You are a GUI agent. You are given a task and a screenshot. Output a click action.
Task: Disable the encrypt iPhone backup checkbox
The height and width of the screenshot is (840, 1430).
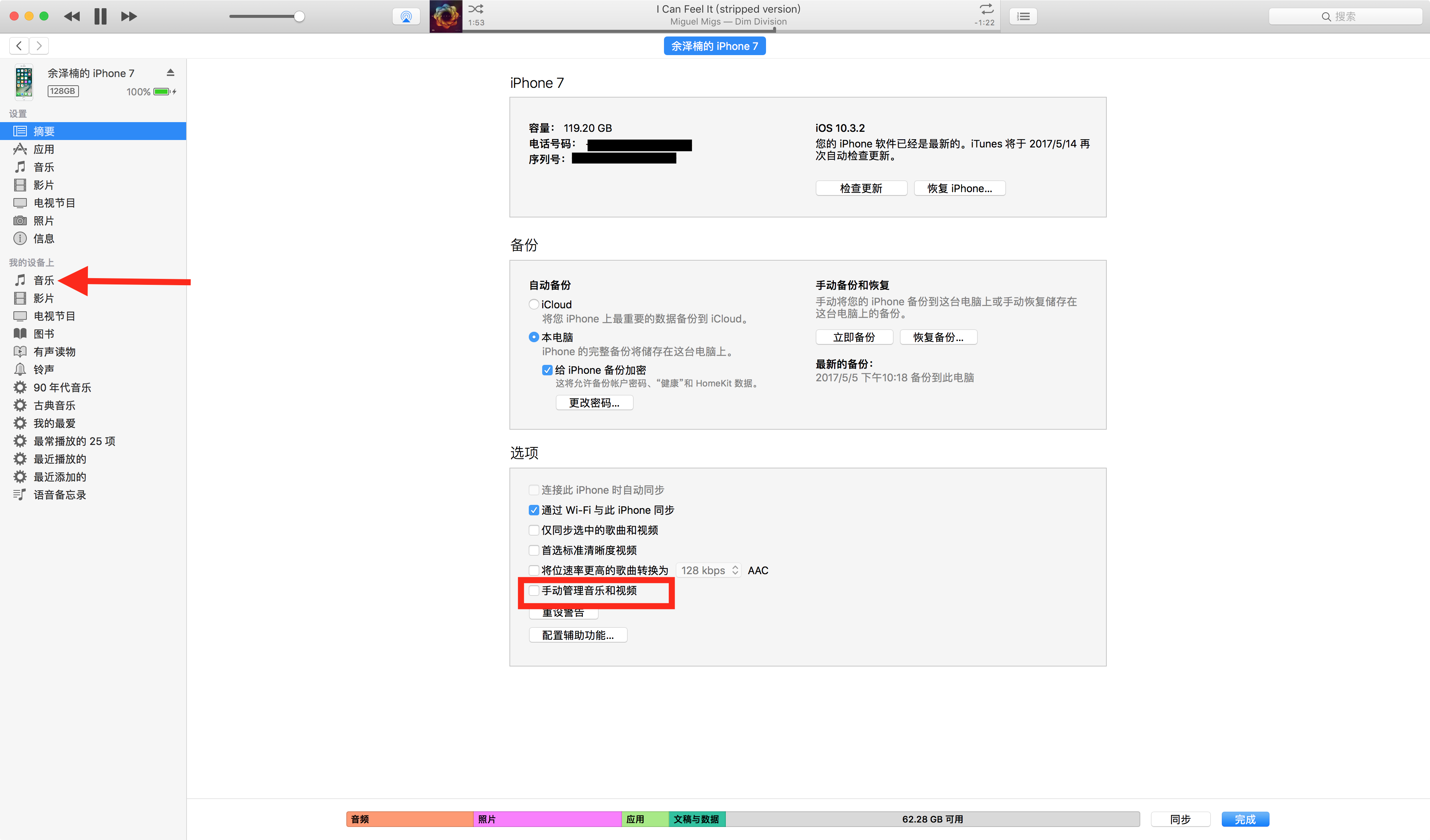[x=547, y=370]
